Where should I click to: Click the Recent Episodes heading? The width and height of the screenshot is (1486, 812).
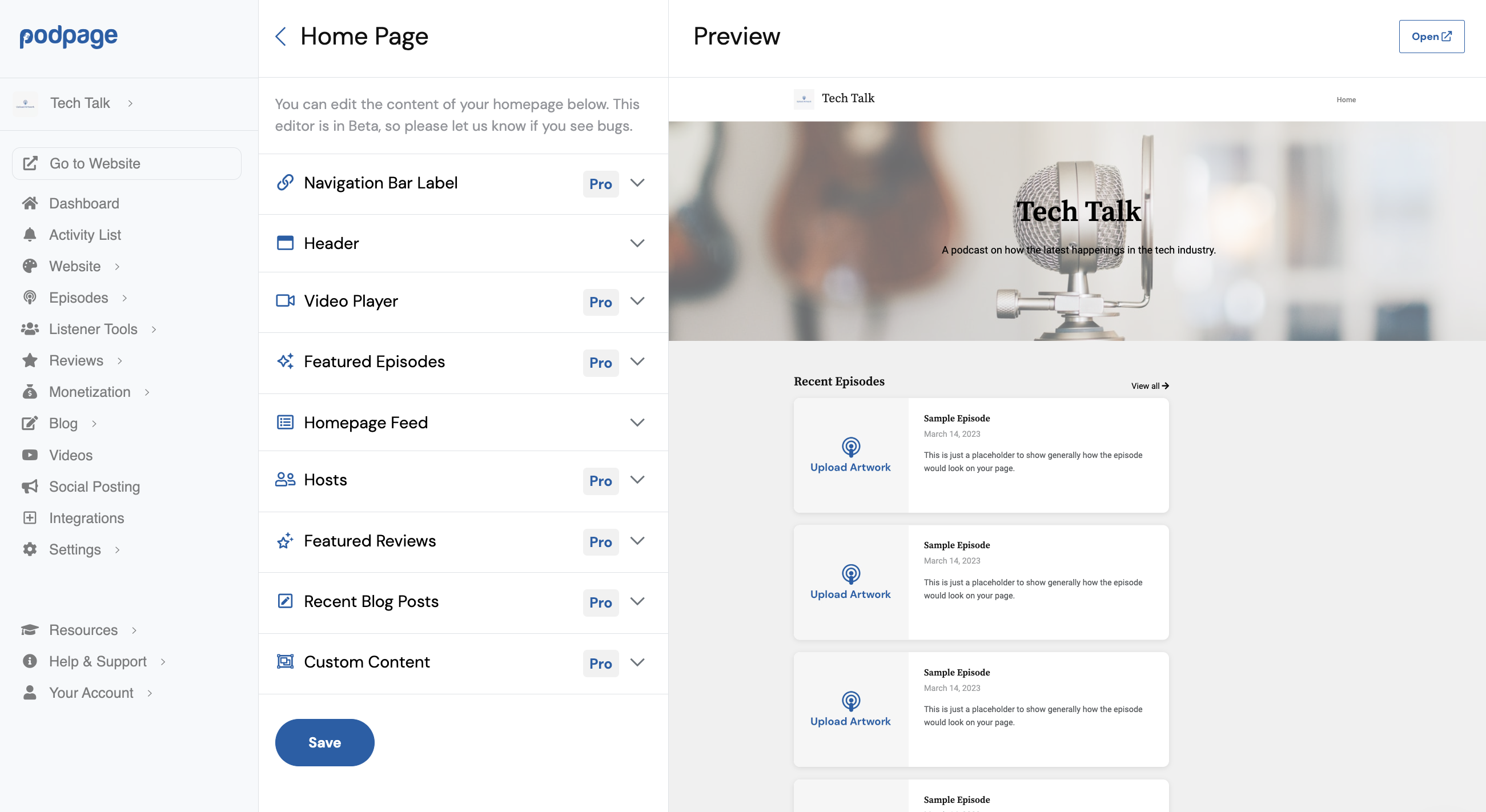[839, 381]
